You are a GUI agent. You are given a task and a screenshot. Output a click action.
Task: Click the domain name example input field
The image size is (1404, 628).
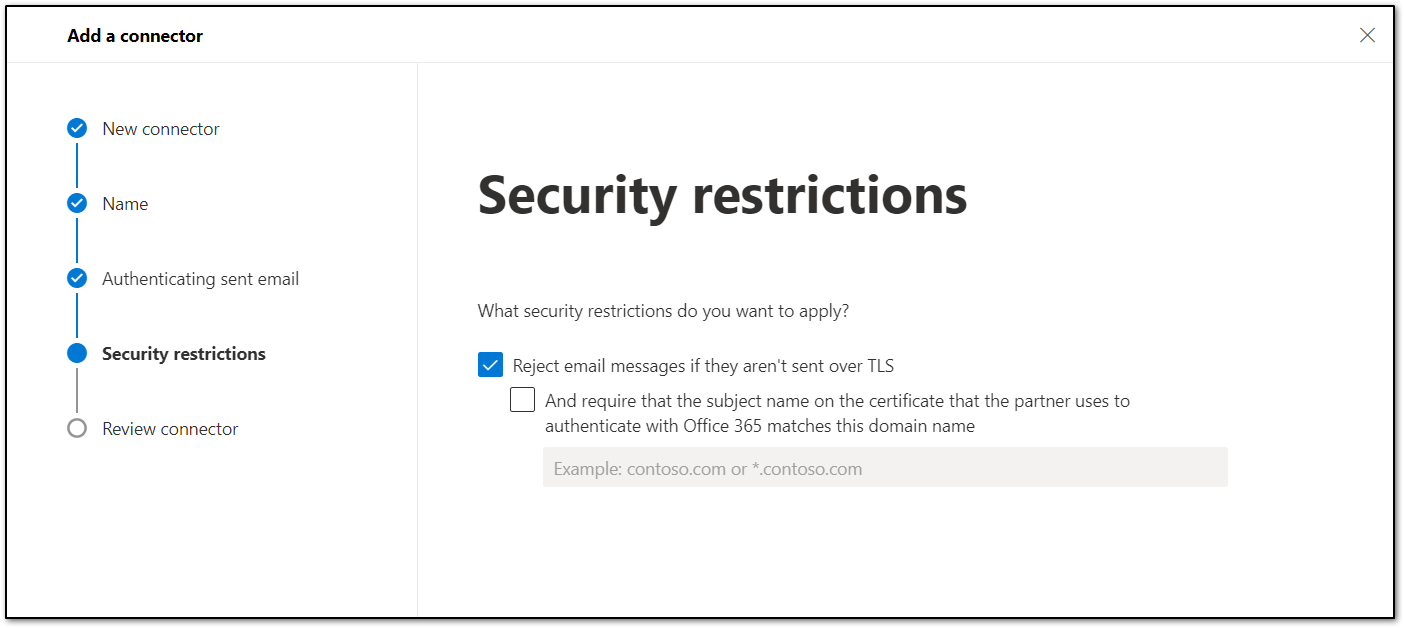[884, 467]
